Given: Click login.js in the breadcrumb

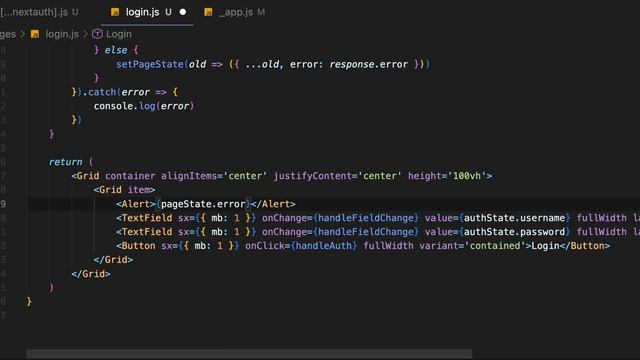Looking at the screenshot, I should (x=62, y=34).
